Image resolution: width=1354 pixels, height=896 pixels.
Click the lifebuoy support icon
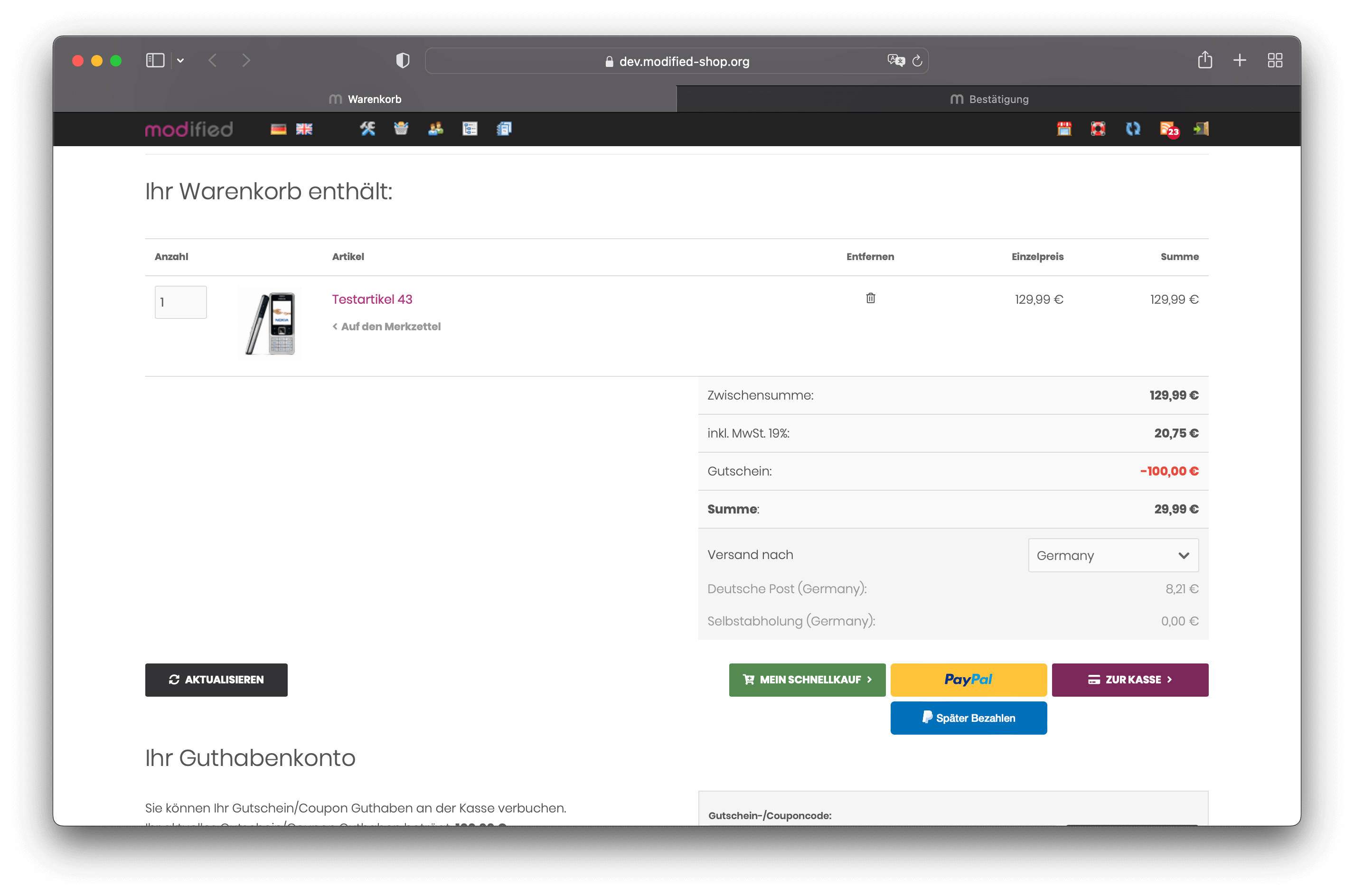(x=1098, y=129)
